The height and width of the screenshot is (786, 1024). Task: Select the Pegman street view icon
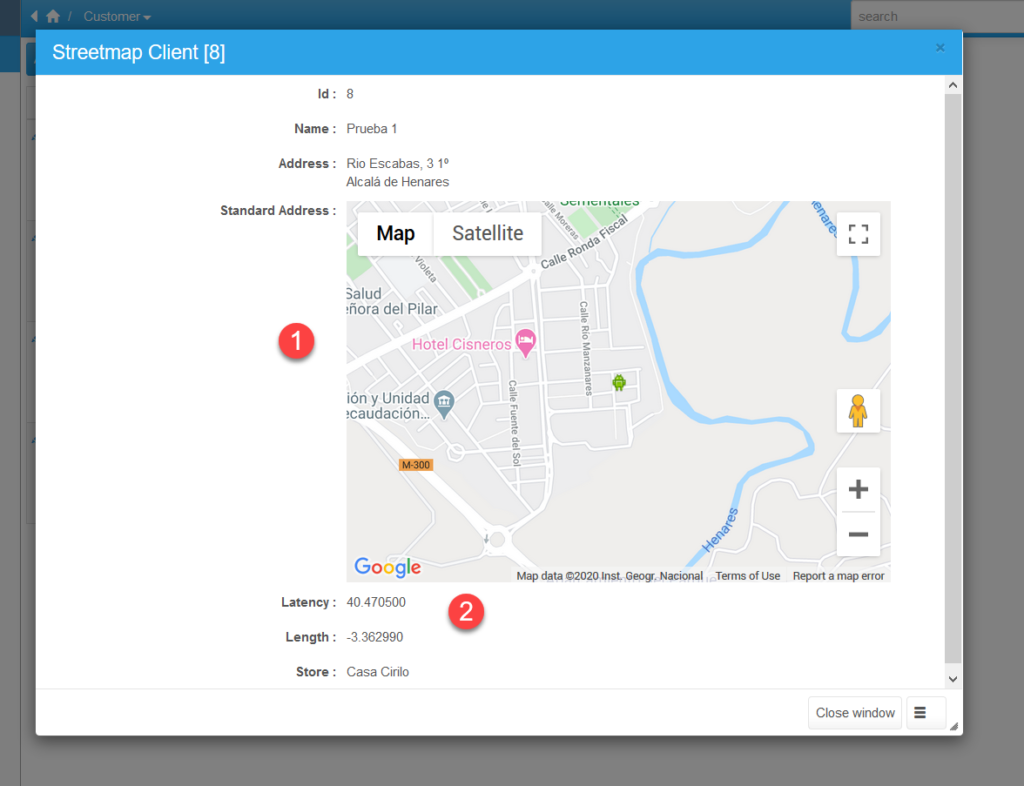858,410
